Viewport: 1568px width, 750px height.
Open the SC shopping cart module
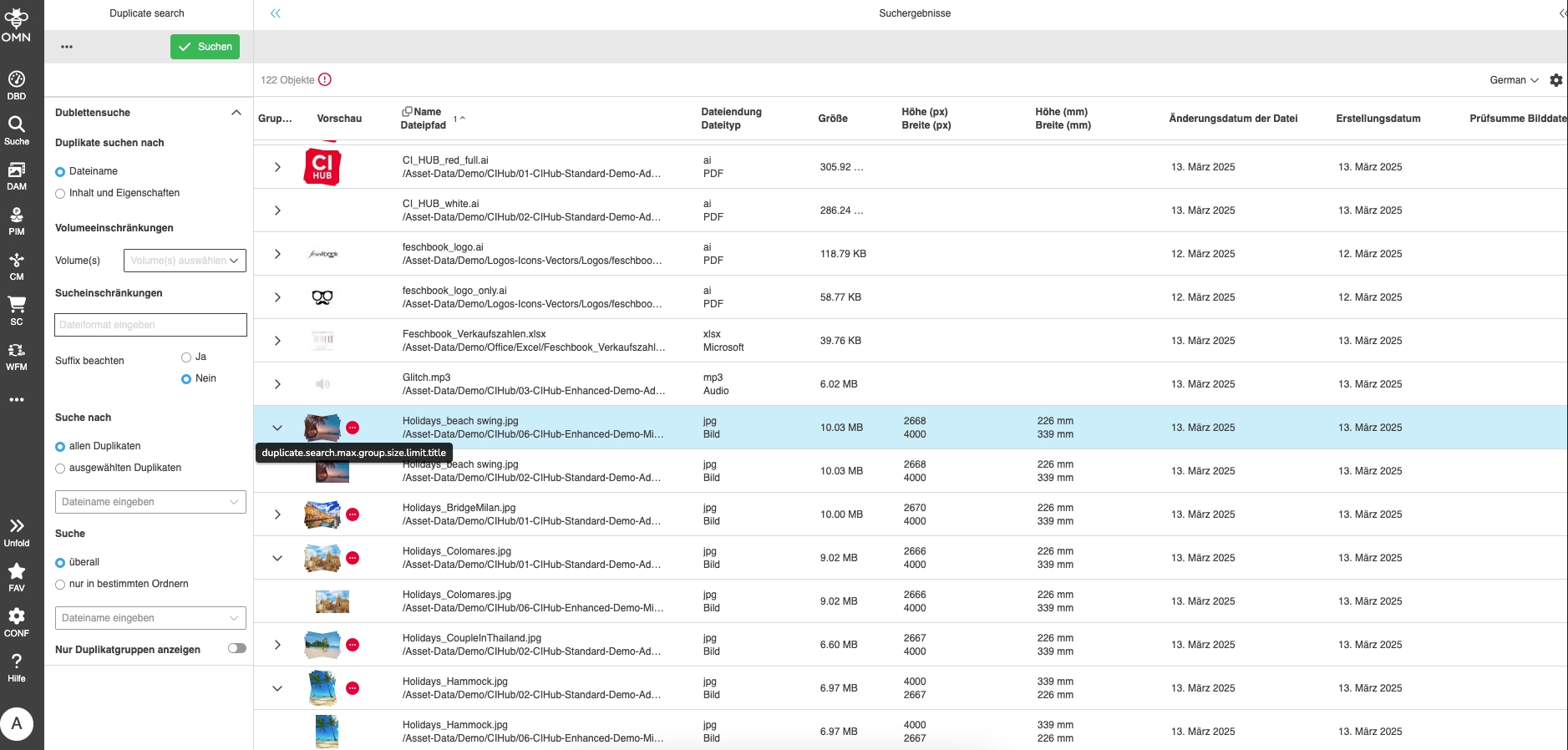[17, 310]
